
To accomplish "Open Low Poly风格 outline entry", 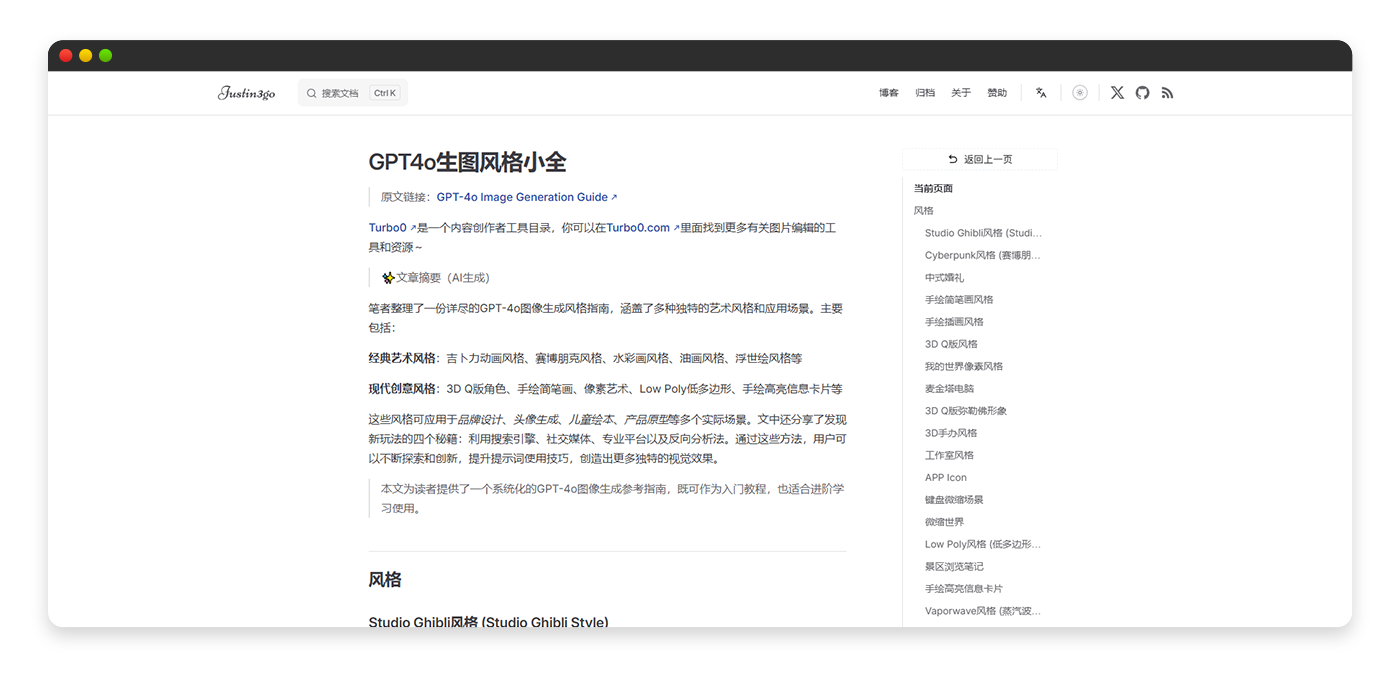I will 983,544.
